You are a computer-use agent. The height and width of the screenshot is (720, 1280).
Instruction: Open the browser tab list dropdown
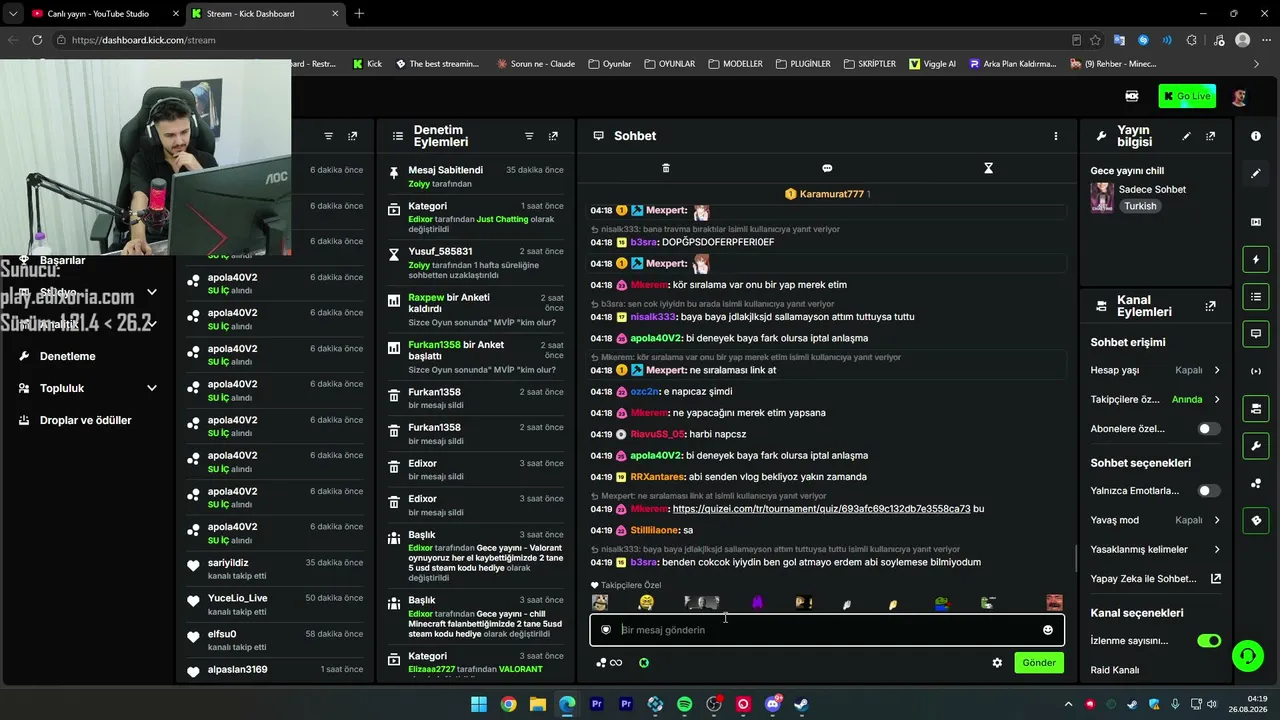(12, 14)
